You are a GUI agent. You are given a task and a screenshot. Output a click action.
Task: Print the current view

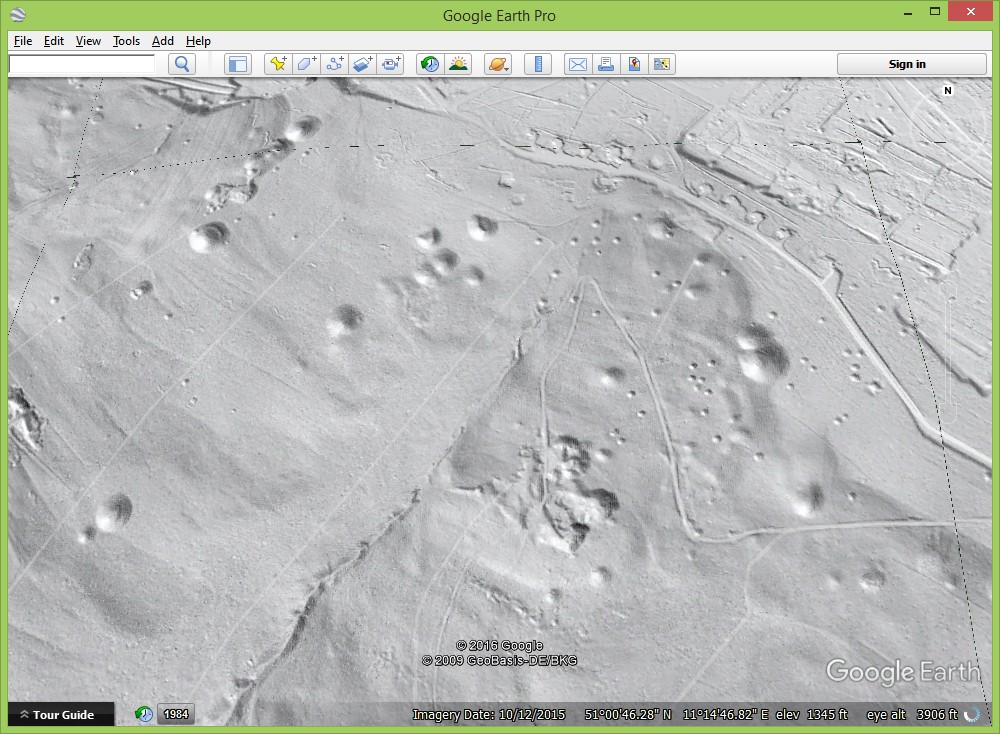(605, 64)
